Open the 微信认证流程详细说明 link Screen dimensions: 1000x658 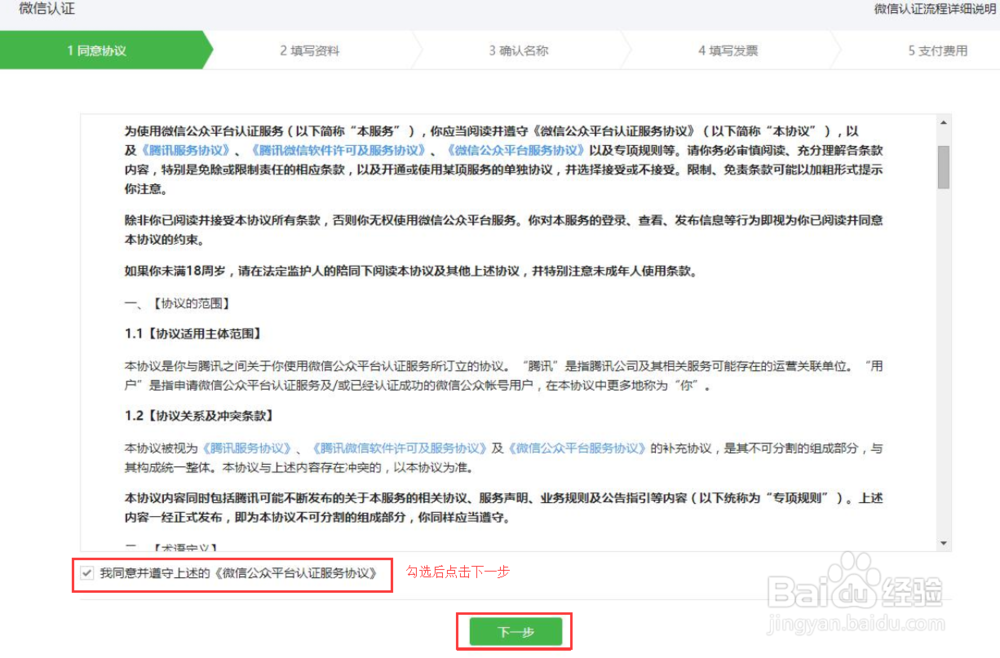pyautogui.click(x=935, y=9)
